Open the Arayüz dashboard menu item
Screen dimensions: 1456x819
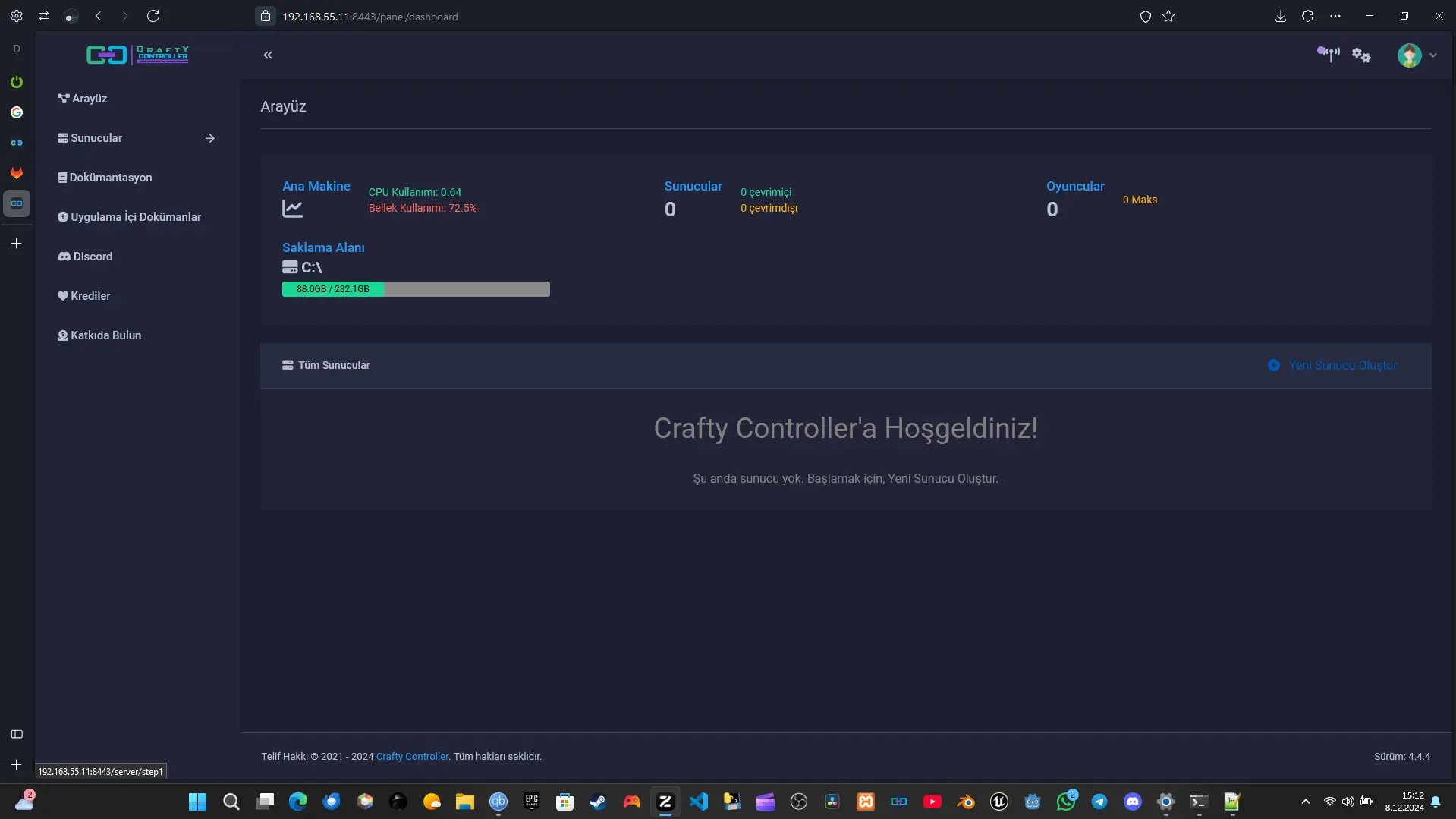82,99
